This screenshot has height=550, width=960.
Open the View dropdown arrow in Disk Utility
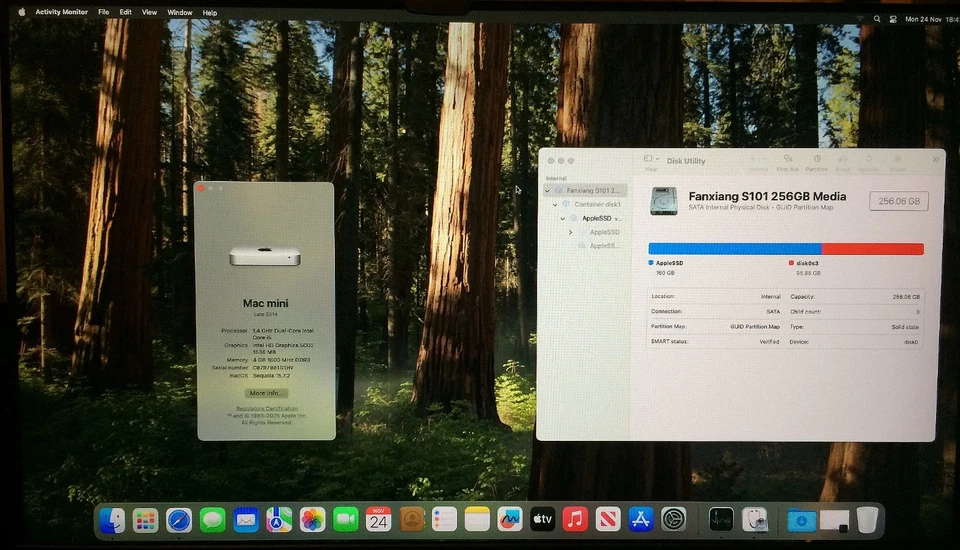click(x=658, y=159)
